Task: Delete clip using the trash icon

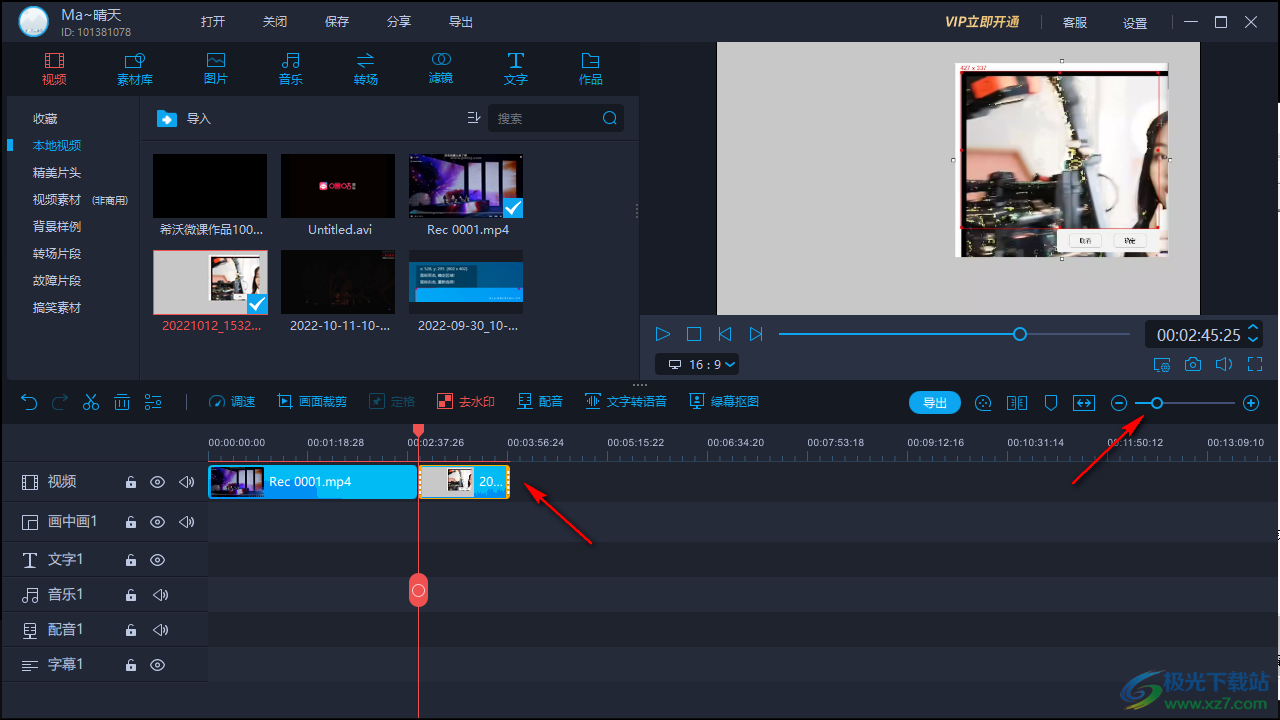Action: click(x=122, y=402)
